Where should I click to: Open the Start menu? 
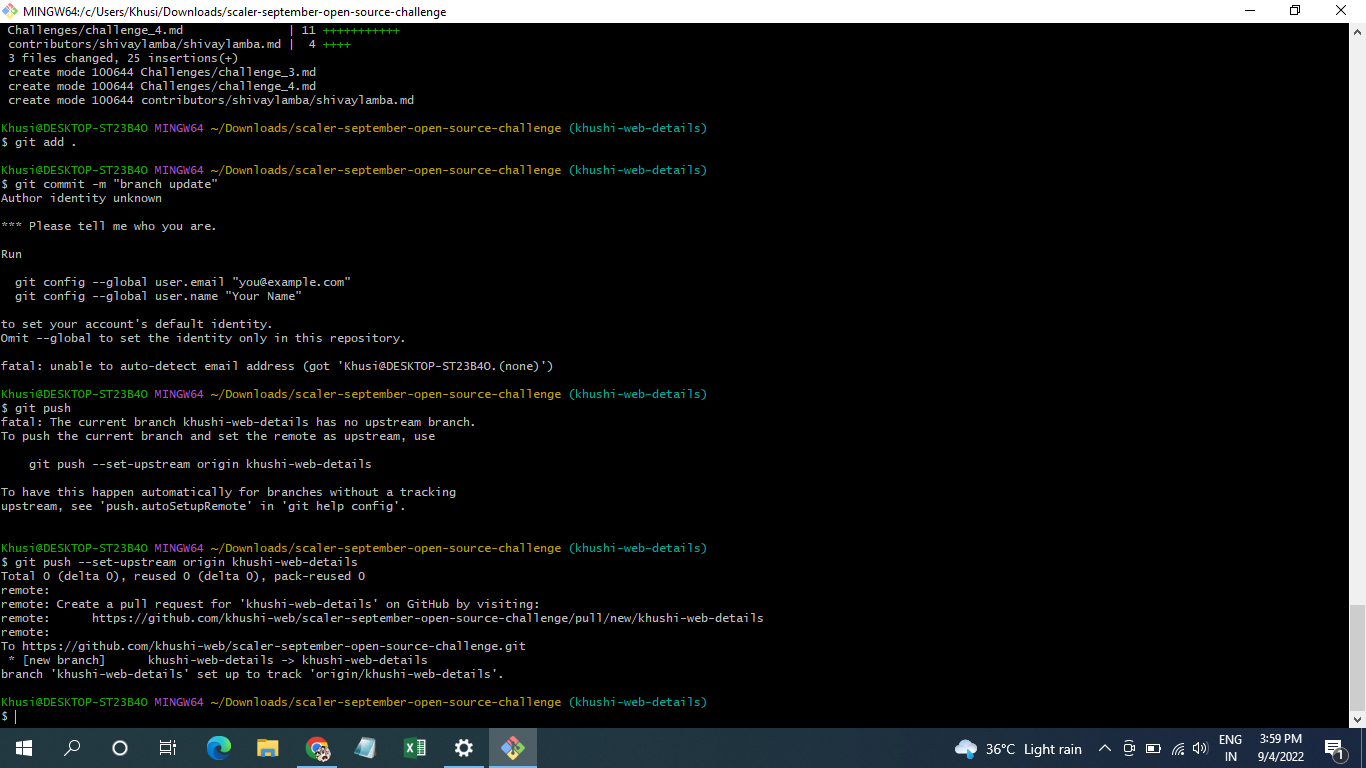[x=22, y=747]
